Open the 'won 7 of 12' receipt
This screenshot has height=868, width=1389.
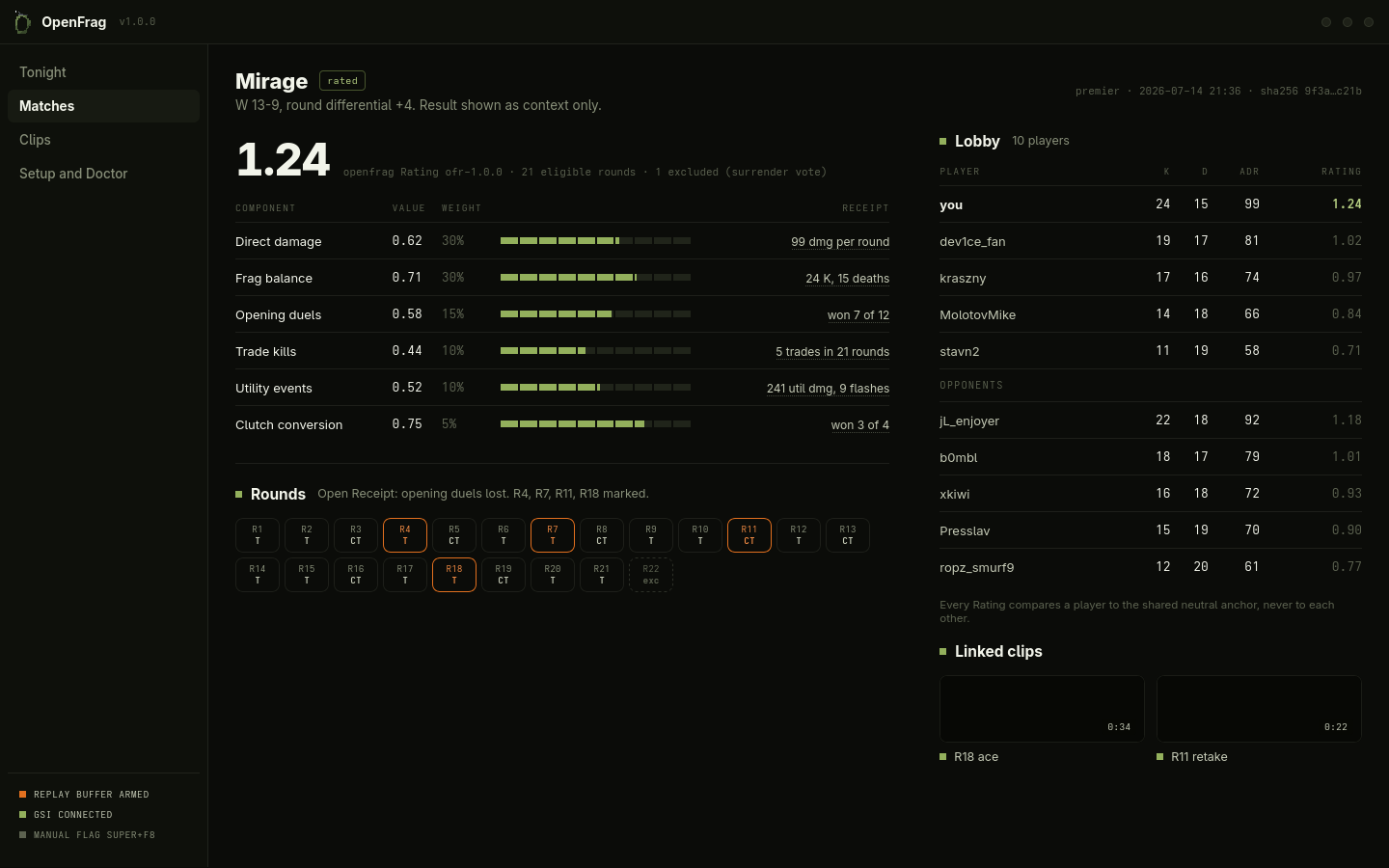click(858, 315)
